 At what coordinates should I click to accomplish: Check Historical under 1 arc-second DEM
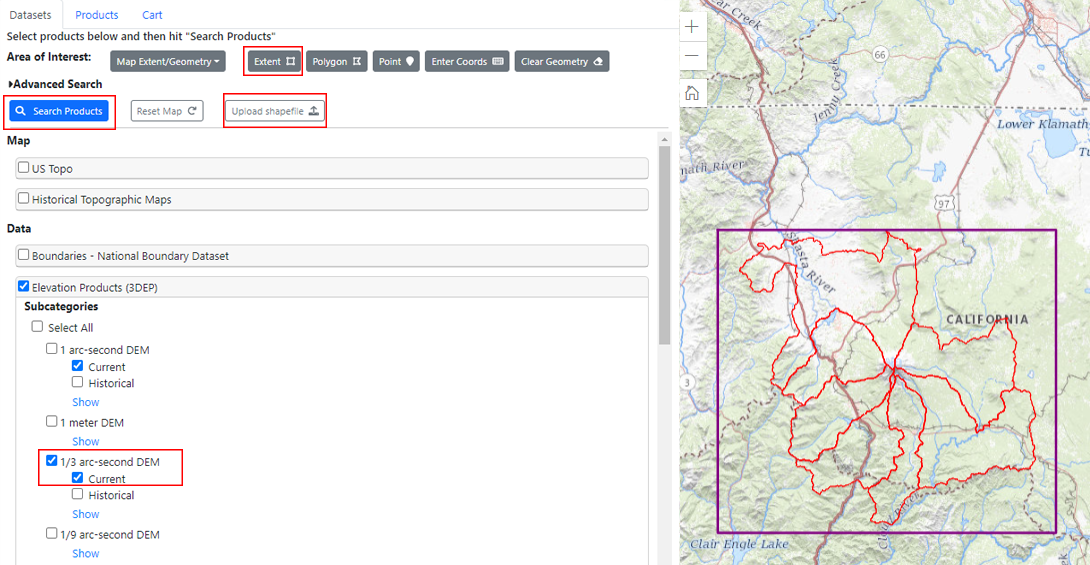click(77, 382)
